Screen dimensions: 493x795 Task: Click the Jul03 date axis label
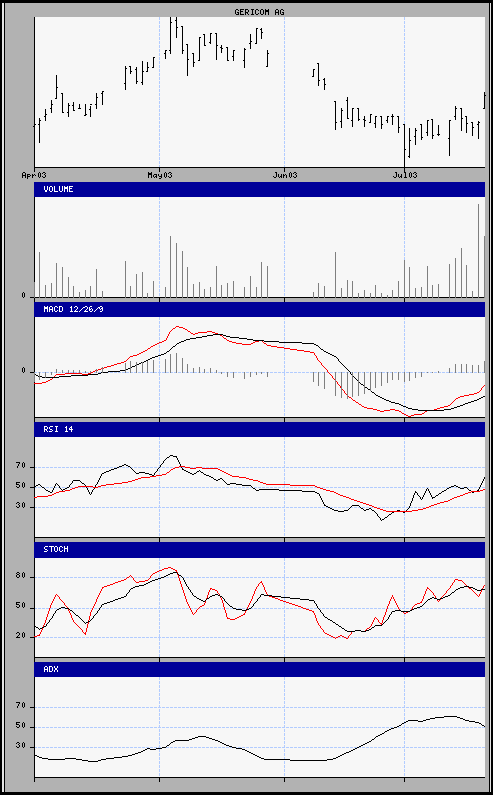tap(405, 175)
